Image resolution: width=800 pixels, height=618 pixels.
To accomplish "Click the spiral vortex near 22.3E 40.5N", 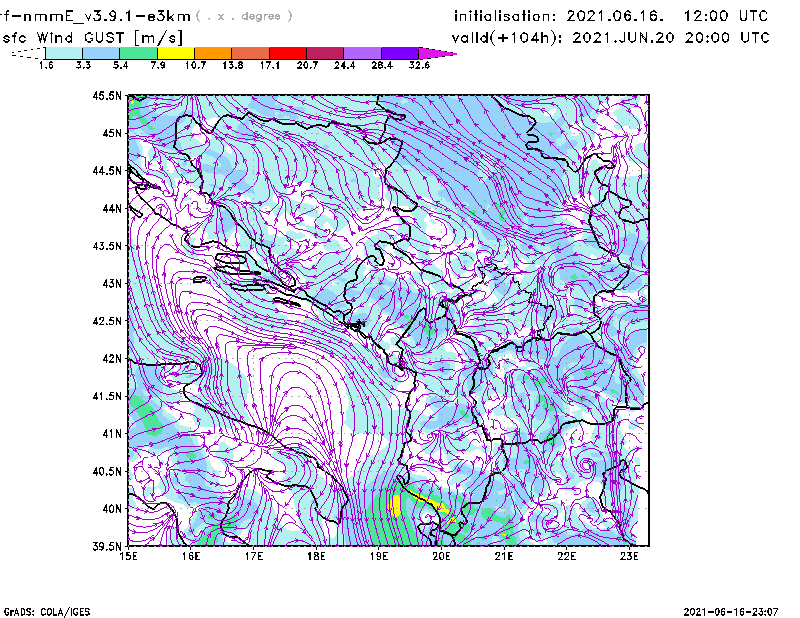I will [x=587, y=465].
